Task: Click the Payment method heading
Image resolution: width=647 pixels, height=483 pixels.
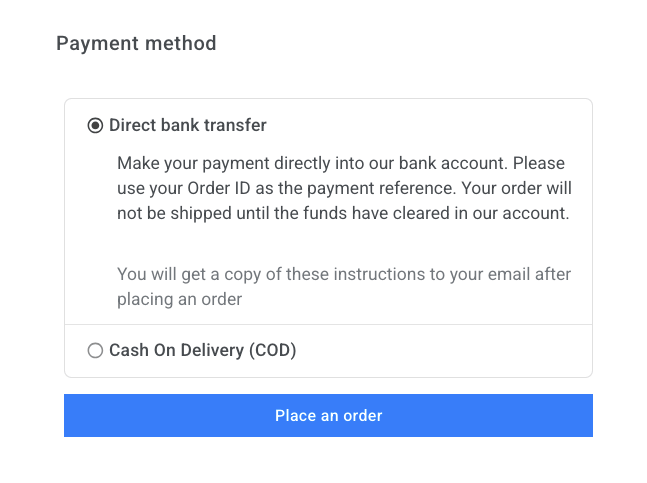Action: (136, 43)
